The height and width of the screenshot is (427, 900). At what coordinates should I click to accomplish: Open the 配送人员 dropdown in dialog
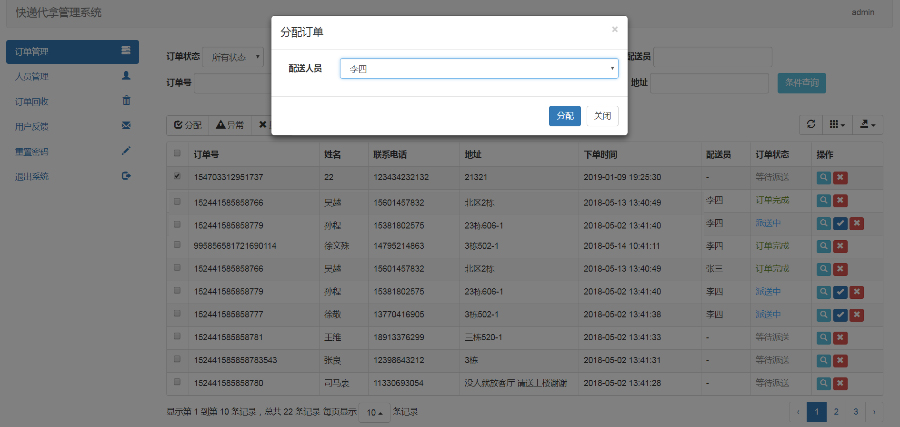point(479,69)
